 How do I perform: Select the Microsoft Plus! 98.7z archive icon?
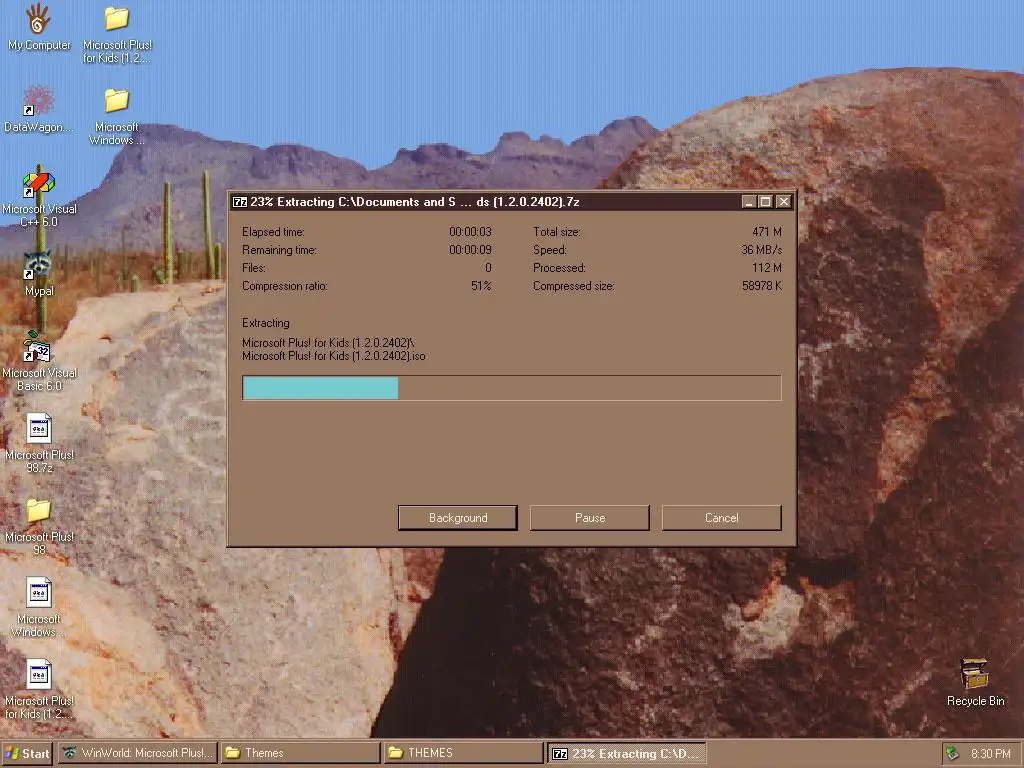[39, 429]
